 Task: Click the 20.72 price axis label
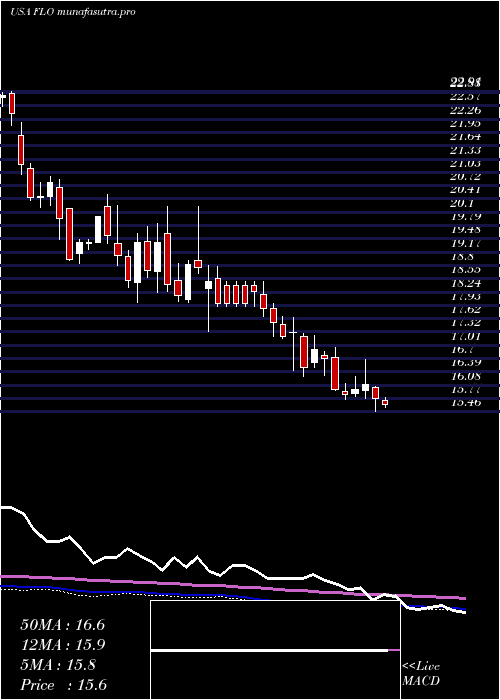pos(466,177)
